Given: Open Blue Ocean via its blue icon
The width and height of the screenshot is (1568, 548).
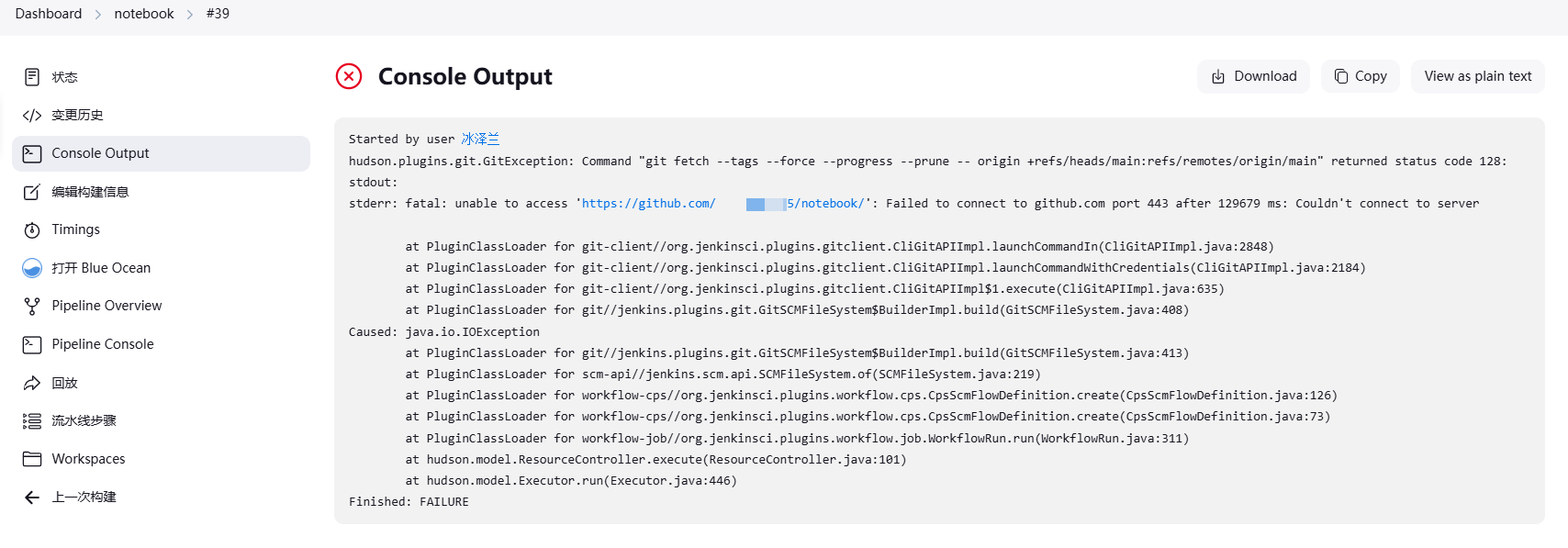Looking at the screenshot, I should point(32,268).
